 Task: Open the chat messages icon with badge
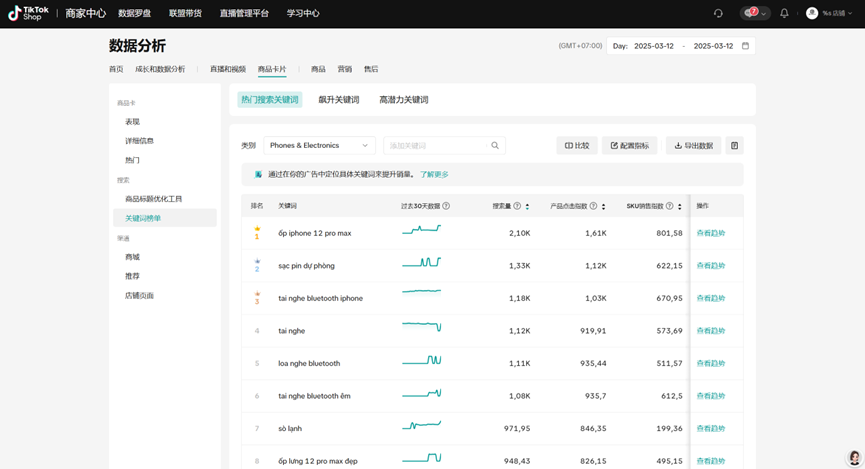pos(750,13)
